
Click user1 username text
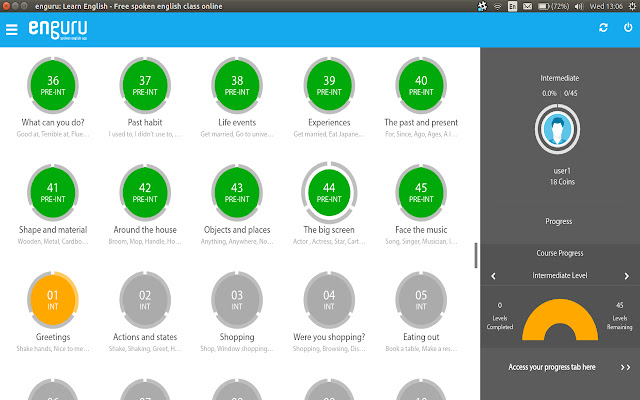(562, 171)
